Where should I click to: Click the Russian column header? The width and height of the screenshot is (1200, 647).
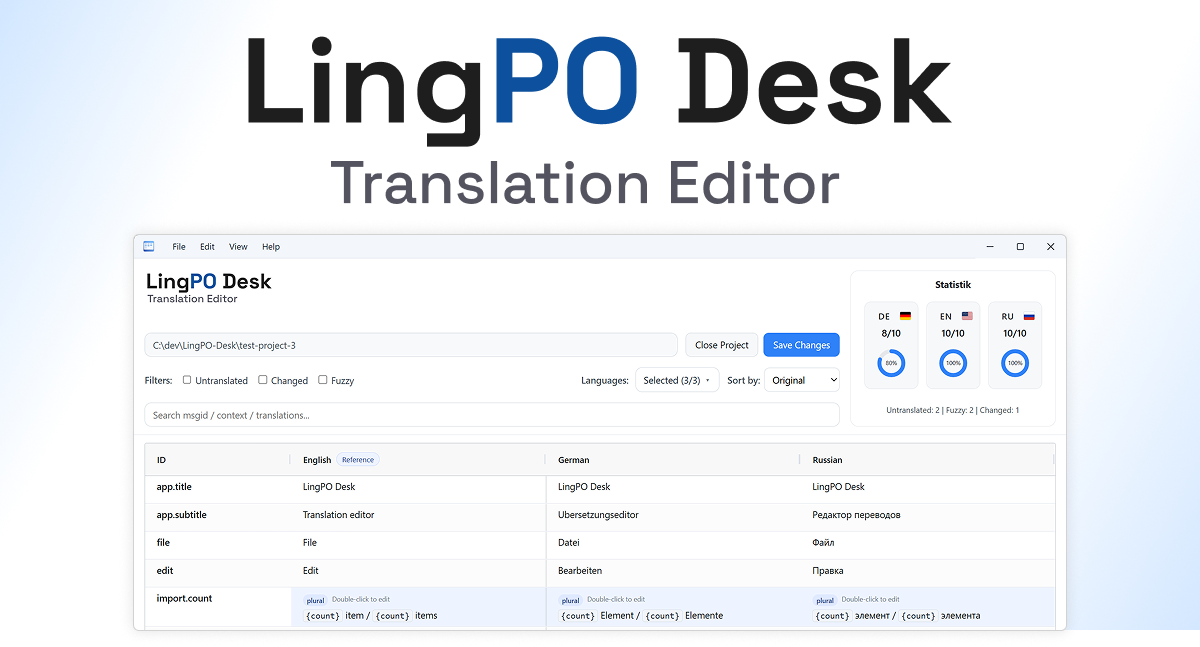coord(827,460)
